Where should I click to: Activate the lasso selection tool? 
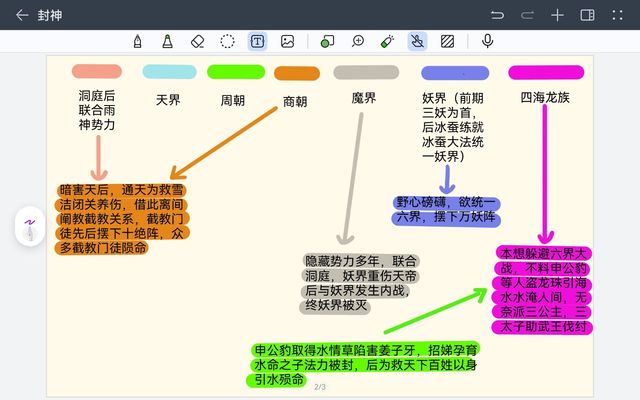[x=227, y=41]
